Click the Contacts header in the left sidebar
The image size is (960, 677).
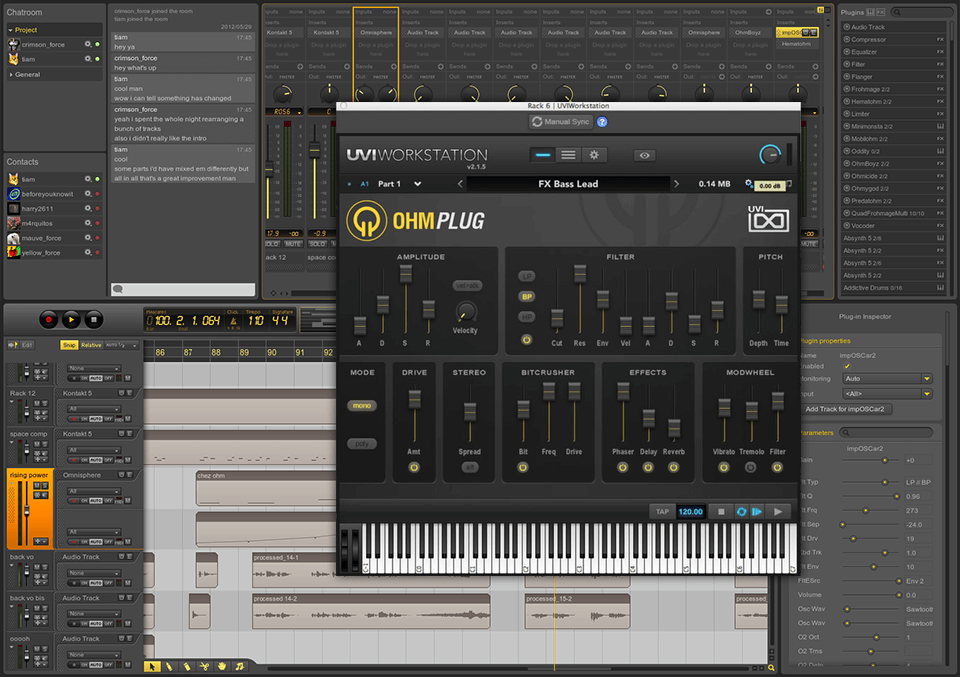click(x=21, y=161)
